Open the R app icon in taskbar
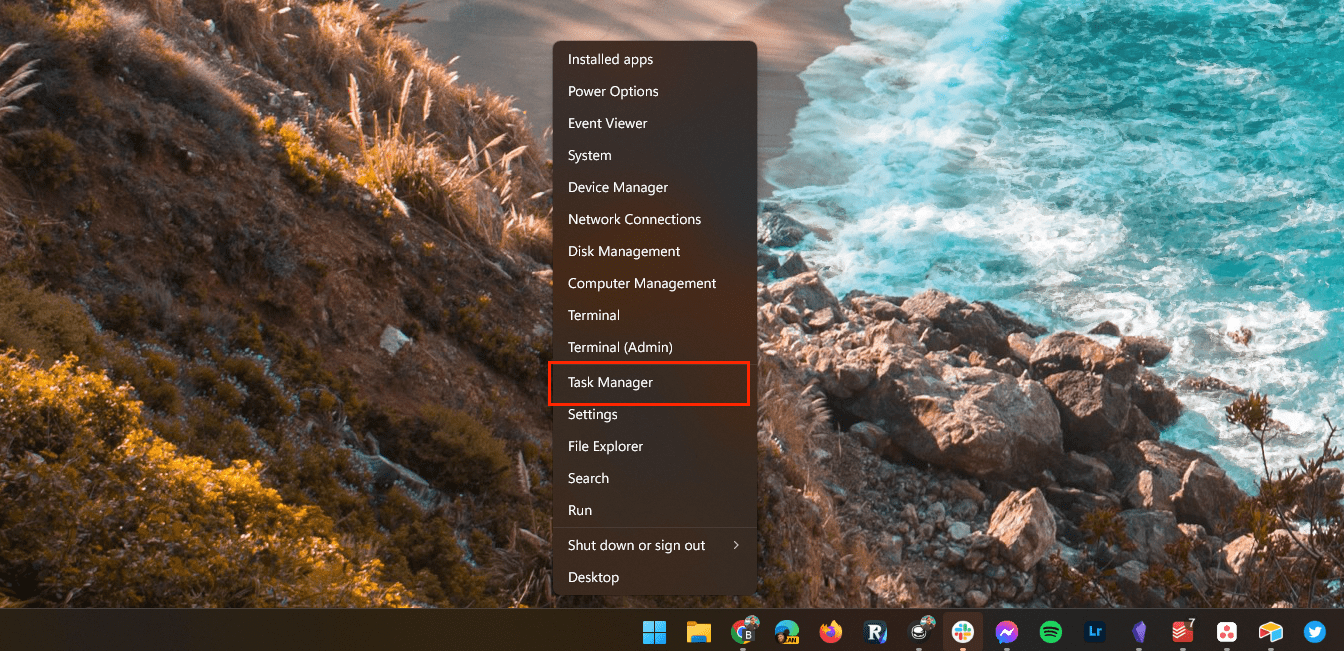Screen dimensions: 1344x651 [x=876, y=632]
